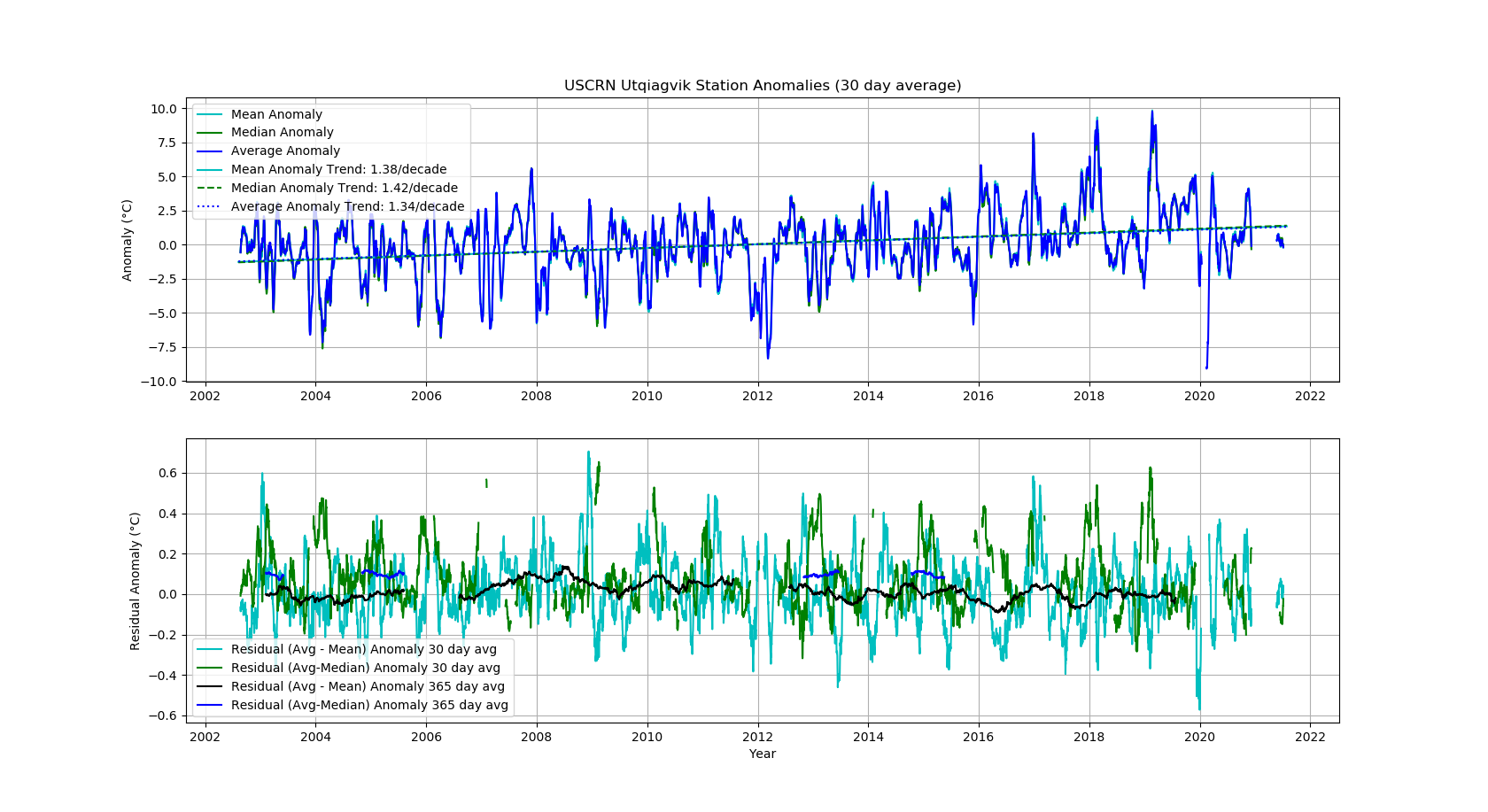This screenshot has height=812, width=1488.
Task: Click 'Residual (Avg-Median) Anomaly 30 day avg' legend text
Action: 365,669
